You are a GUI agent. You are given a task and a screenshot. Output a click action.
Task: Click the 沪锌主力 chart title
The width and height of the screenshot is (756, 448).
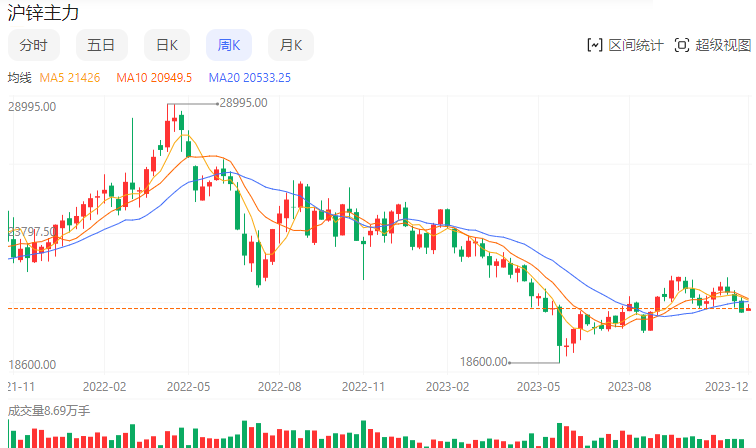tap(43, 14)
